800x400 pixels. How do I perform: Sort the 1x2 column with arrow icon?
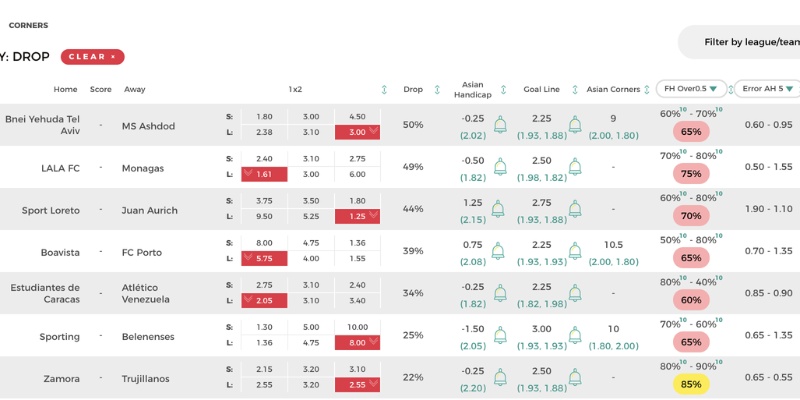click(x=384, y=90)
